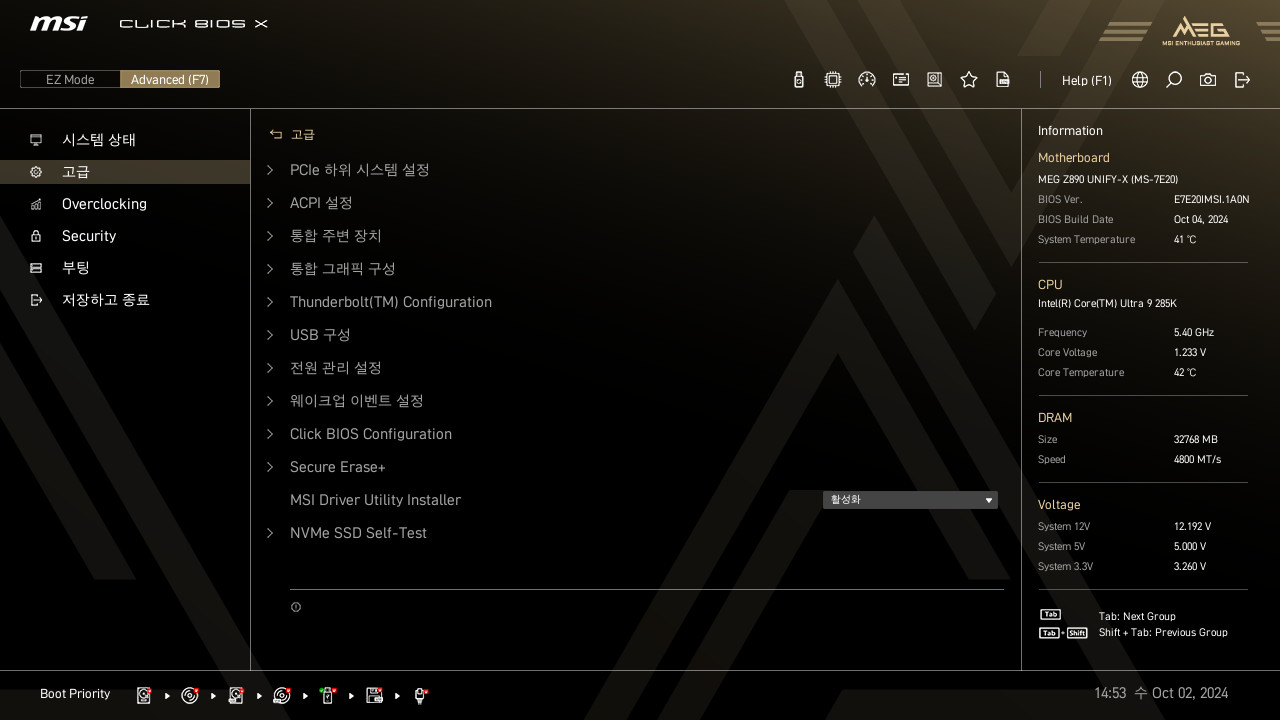The image size is (1280, 720).
Task: Open MSI Driver Utility Installer dropdown
Action: (x=909, y=500)
